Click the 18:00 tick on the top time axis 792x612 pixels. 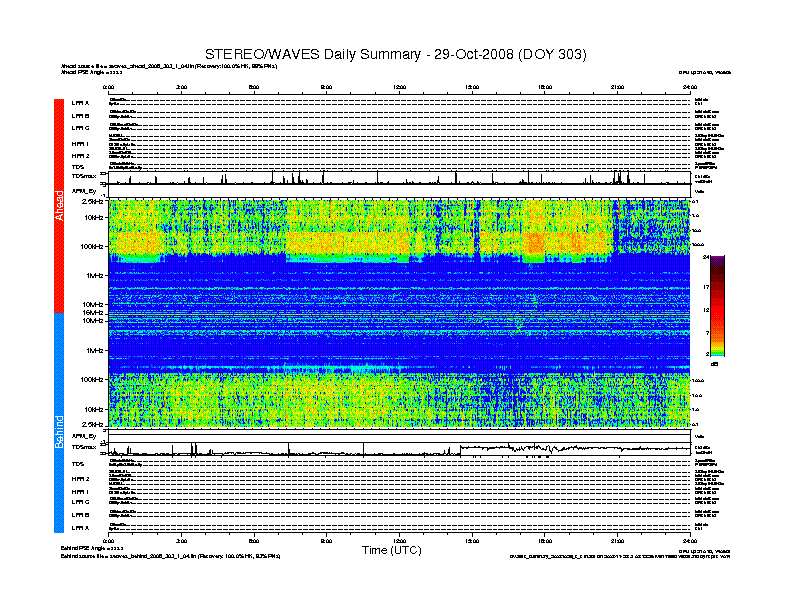click(545, 87)
